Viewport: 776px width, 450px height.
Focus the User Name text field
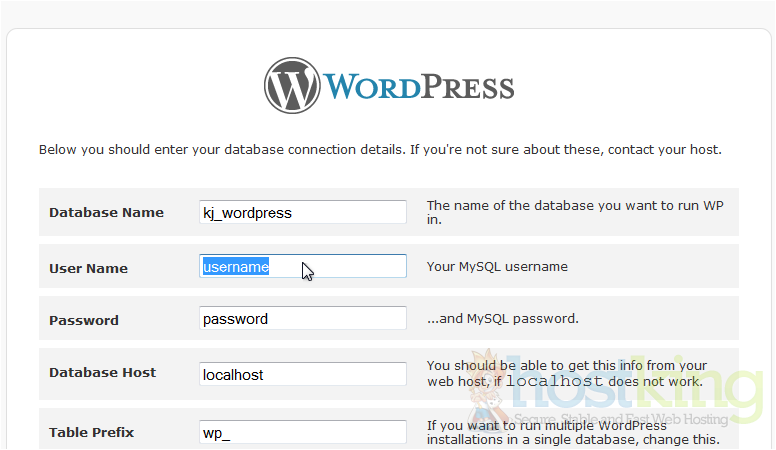pos(303,266)
